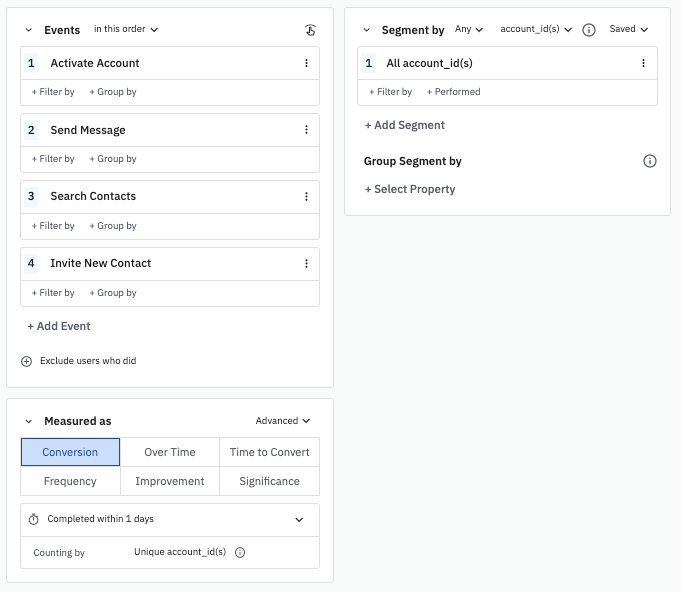Screen dimensions: 681x592
Task: Click + Add Segment link
Action: (x=405, y=125)
